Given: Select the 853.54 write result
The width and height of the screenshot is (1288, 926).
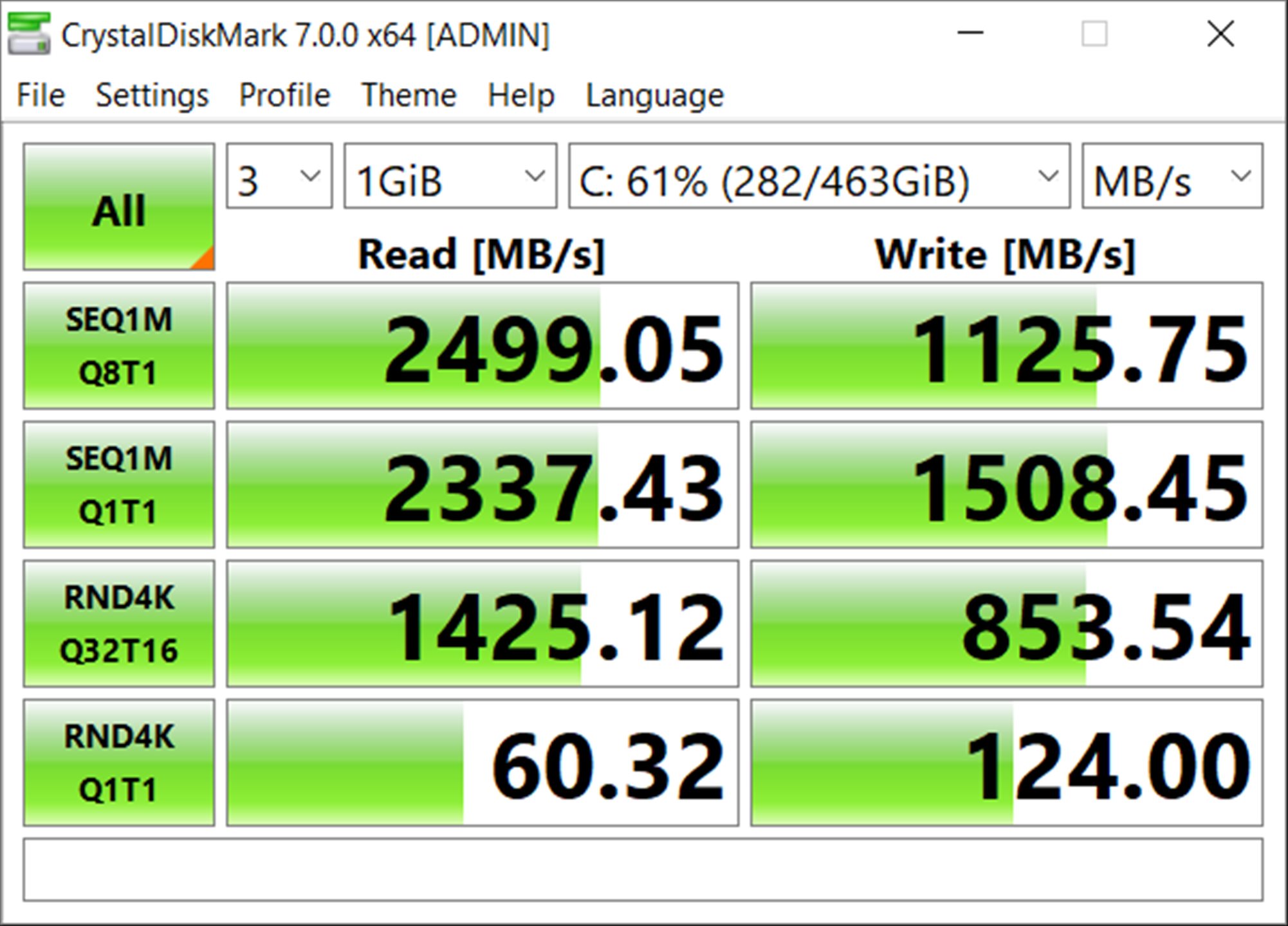Looking at the screenshot, I should pyautogui.click(x=1007, y=623).
